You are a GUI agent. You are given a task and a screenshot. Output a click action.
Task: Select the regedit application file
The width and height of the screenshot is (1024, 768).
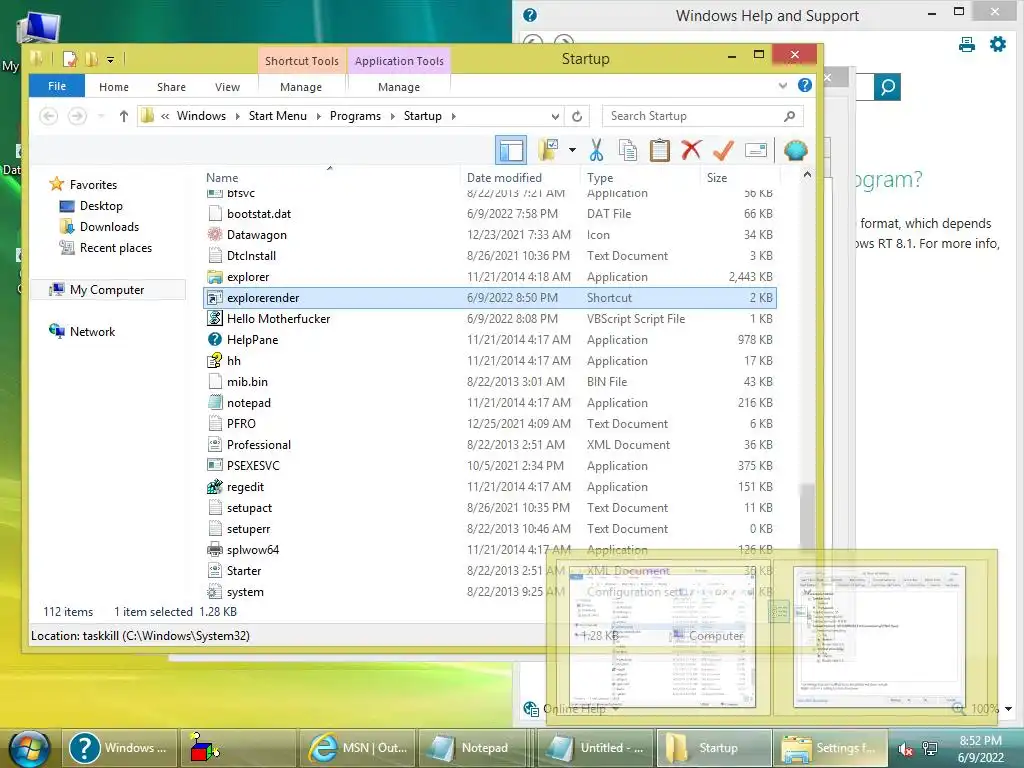click(490, 487)
